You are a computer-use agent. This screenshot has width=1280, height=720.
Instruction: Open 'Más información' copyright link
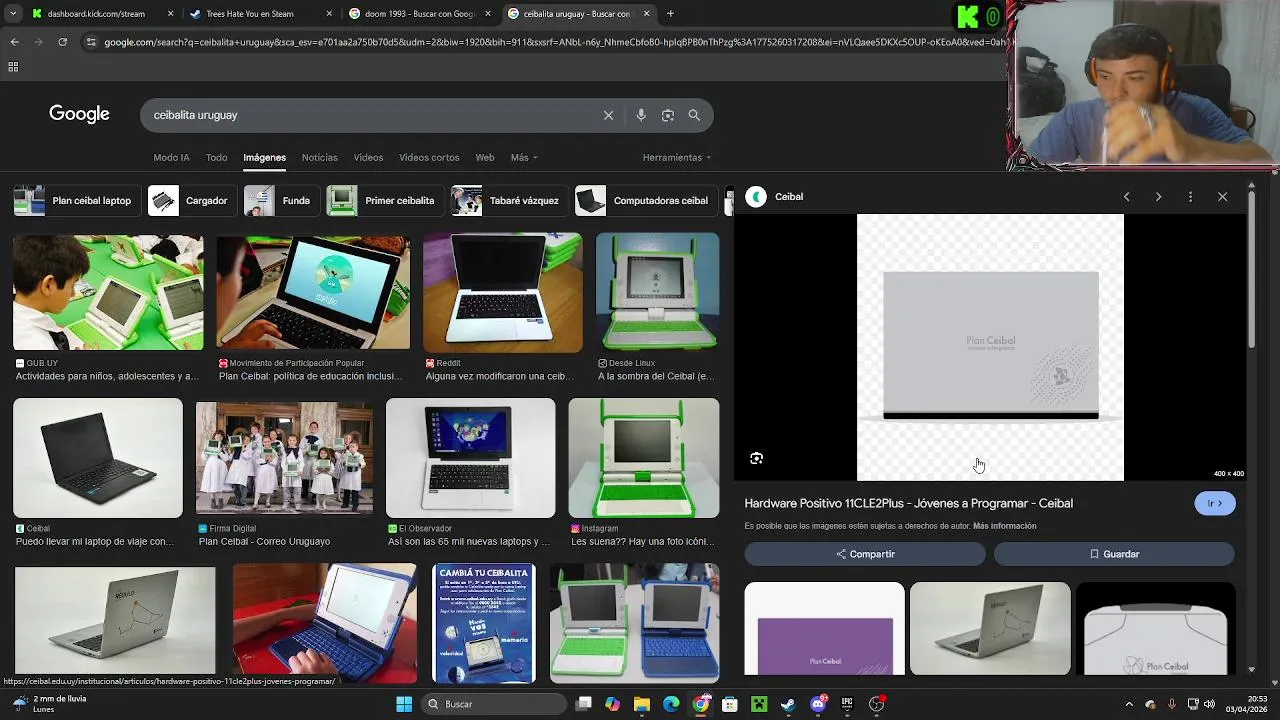click(1005, 526)
